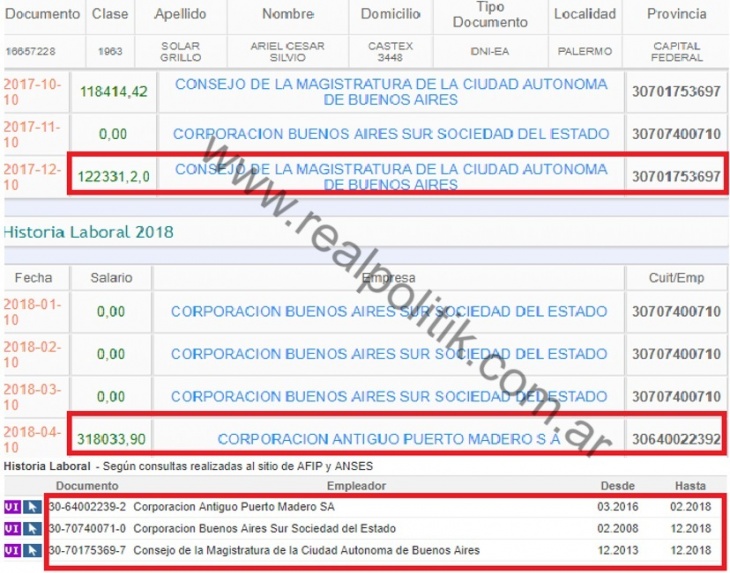Click the 2017-10-10 date cell

pos(32,92)
